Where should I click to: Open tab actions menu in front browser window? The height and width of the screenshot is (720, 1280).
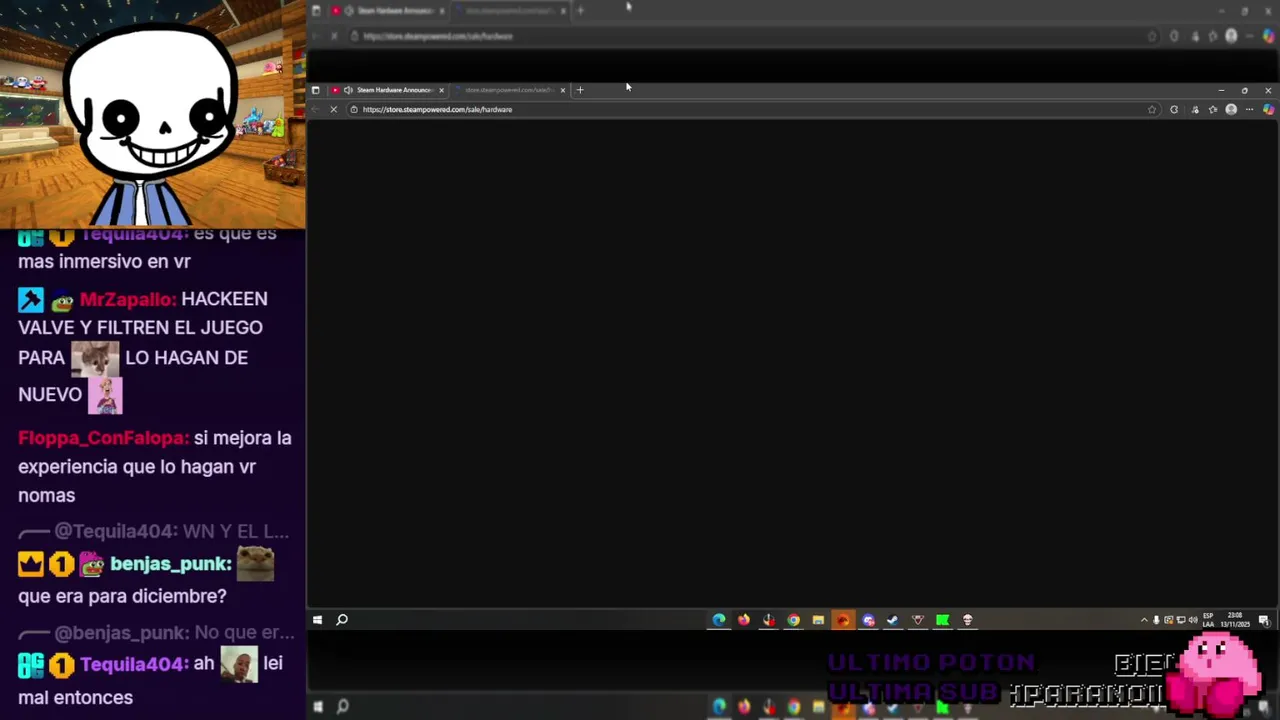(315, 90)
